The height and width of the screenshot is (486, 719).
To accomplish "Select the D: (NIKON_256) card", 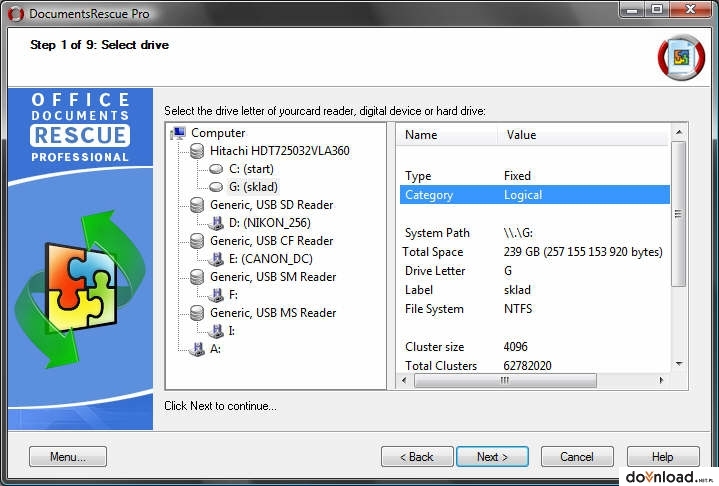I will [x=270, y=223].
